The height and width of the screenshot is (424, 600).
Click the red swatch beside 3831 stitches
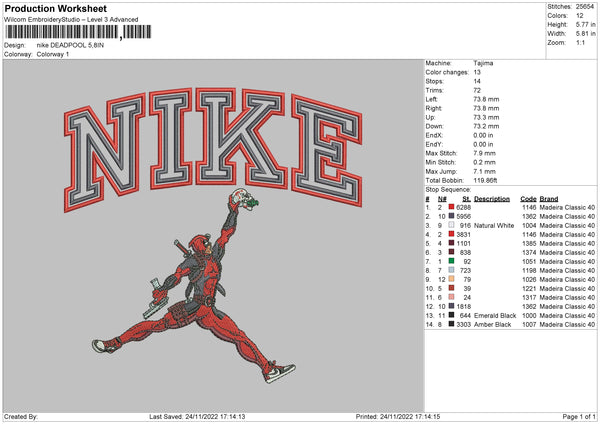pos(452,234)
